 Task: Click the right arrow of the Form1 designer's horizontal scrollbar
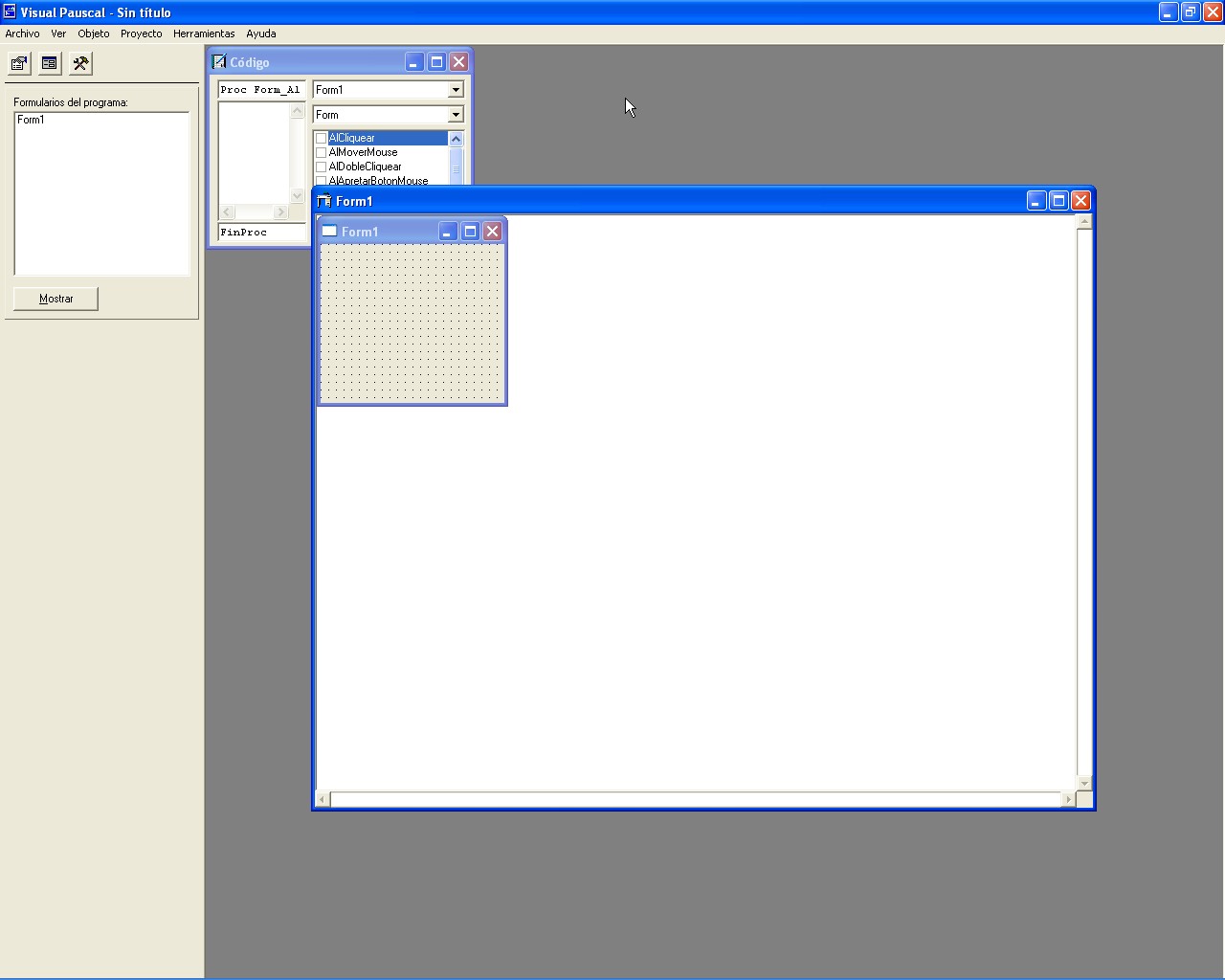tap(1069, 799)
